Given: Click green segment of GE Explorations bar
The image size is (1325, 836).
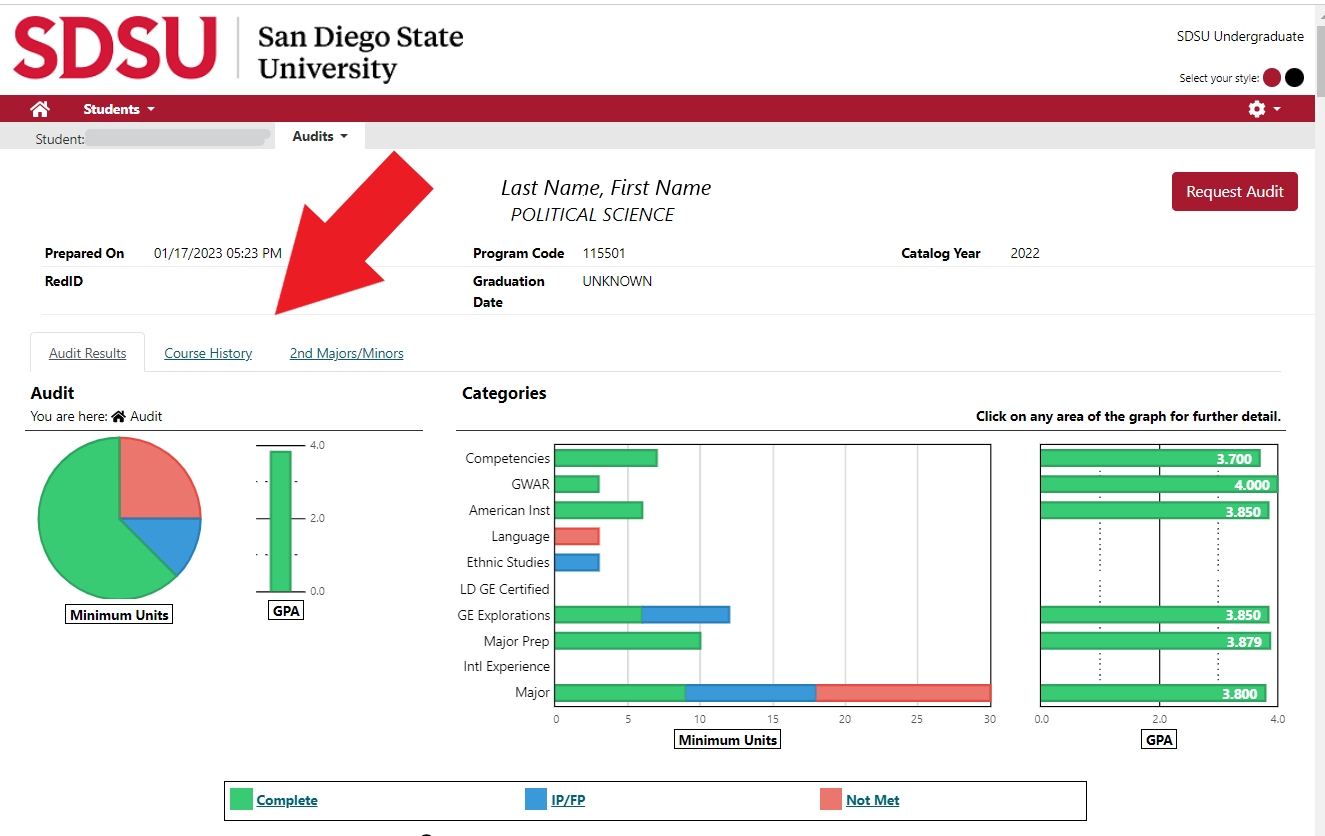Looking at the screenshot, I should [598, 614].
